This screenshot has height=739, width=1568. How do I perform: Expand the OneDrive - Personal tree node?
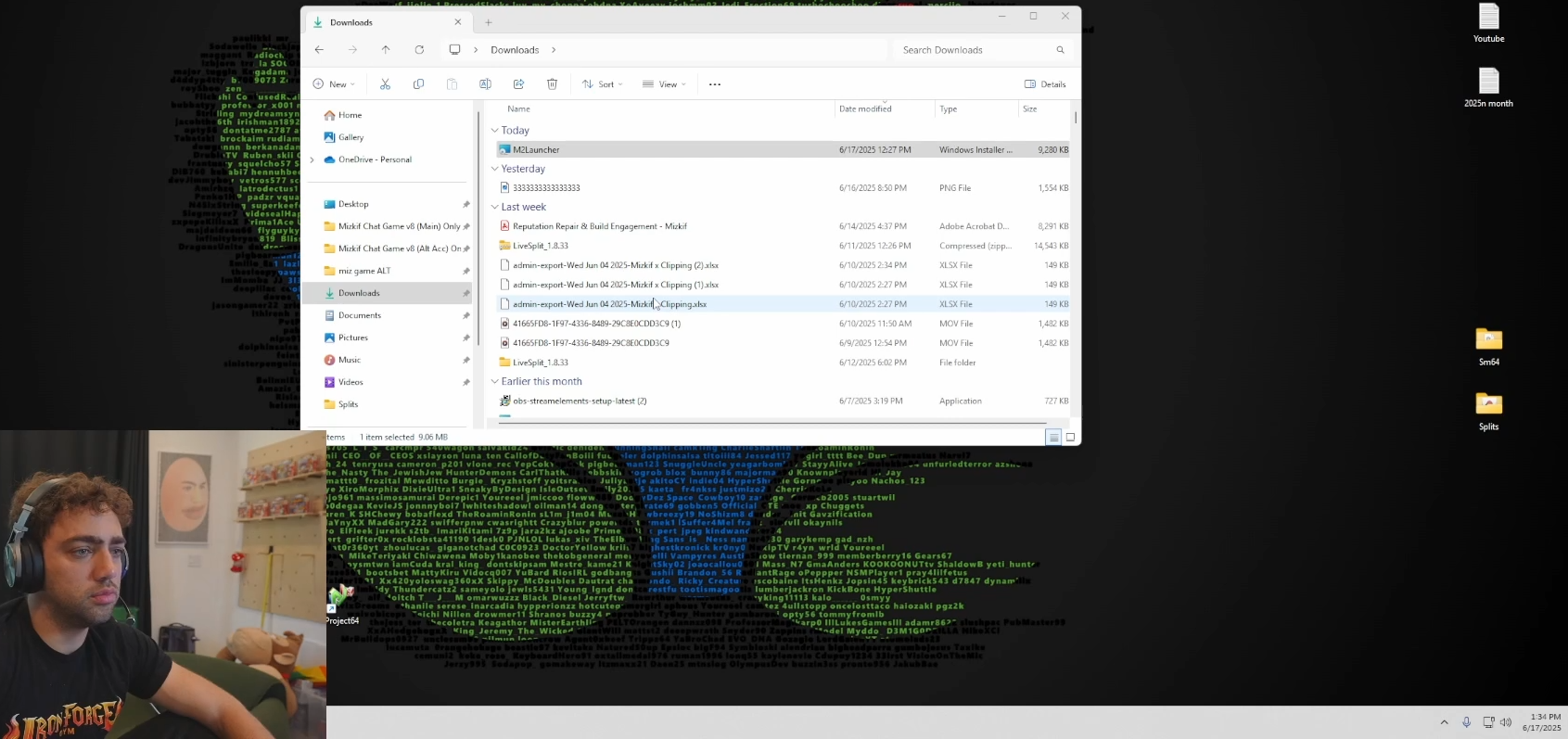point(312,159)
